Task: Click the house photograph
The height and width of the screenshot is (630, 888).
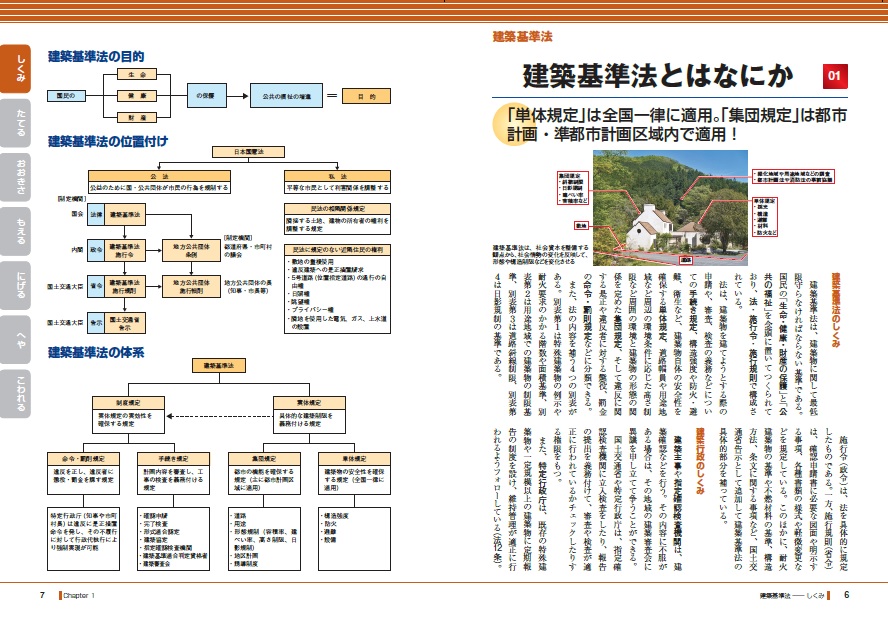Action: tap(670, 207)
